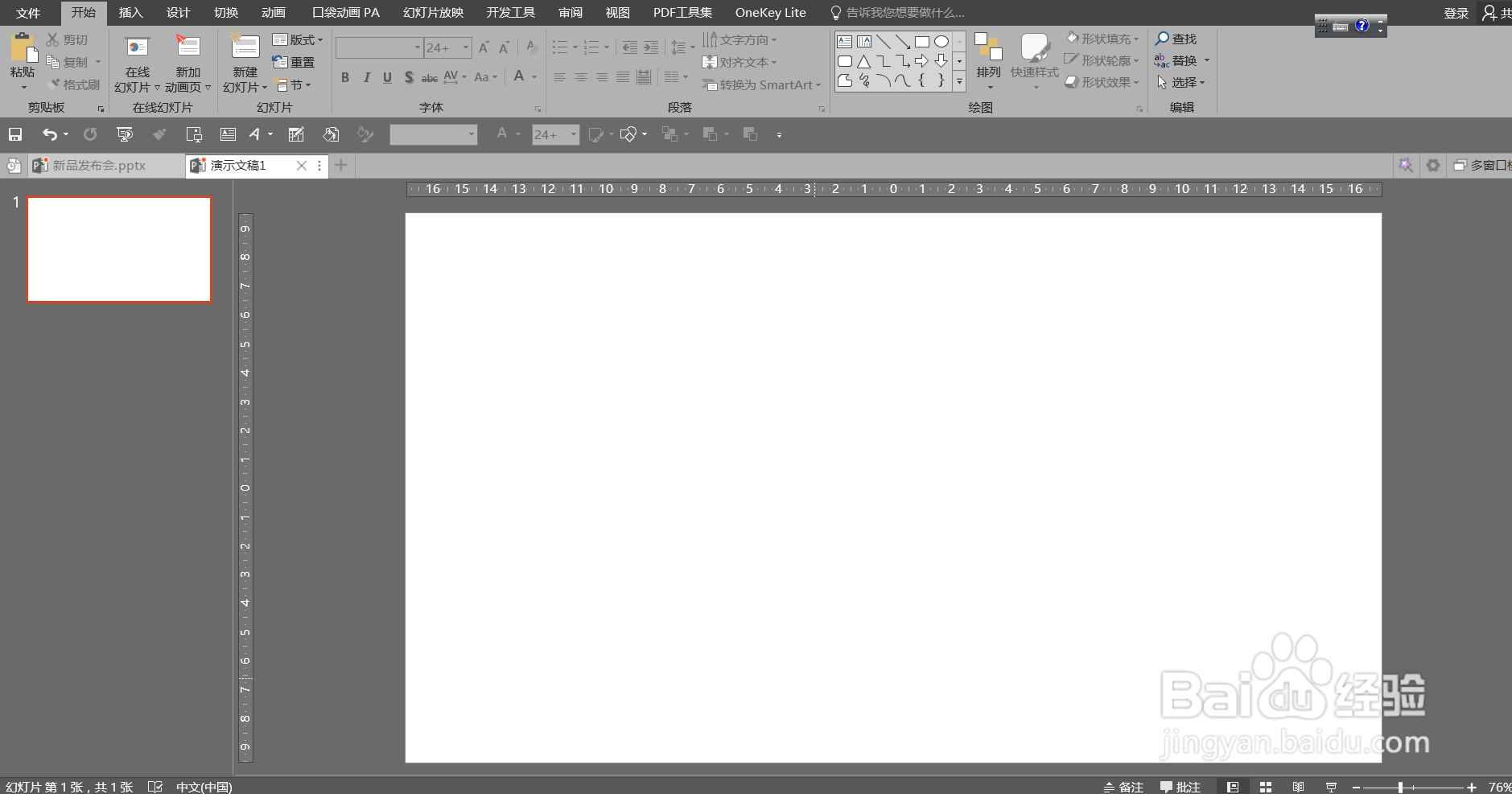This screenshot has width=1512, height=794.
Task: Click Save icon in quick access toolbar
Action: pos(15,134)
